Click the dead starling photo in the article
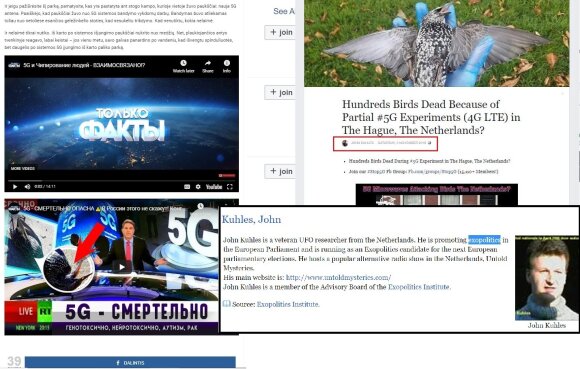 [436, 43]
